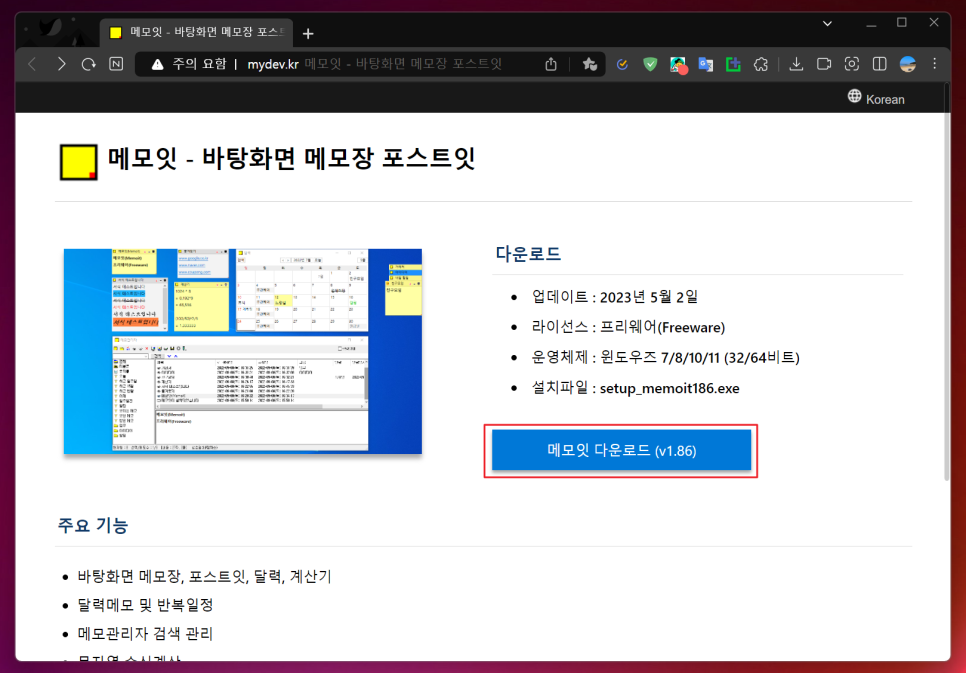
Task: Open the extension with red notification badge
Action: click(x=678, y=65)
